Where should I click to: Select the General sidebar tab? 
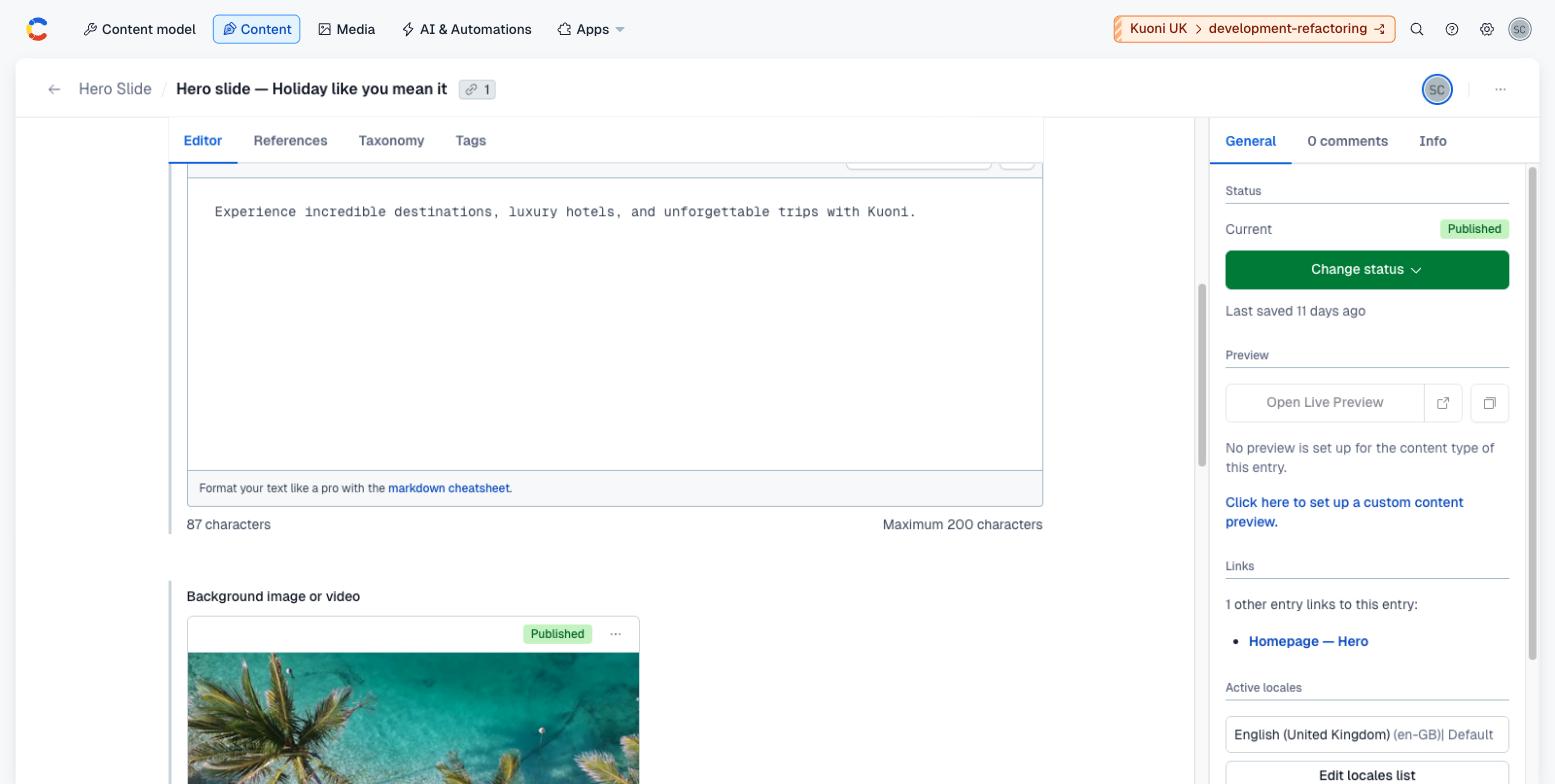coord(1251,141)
